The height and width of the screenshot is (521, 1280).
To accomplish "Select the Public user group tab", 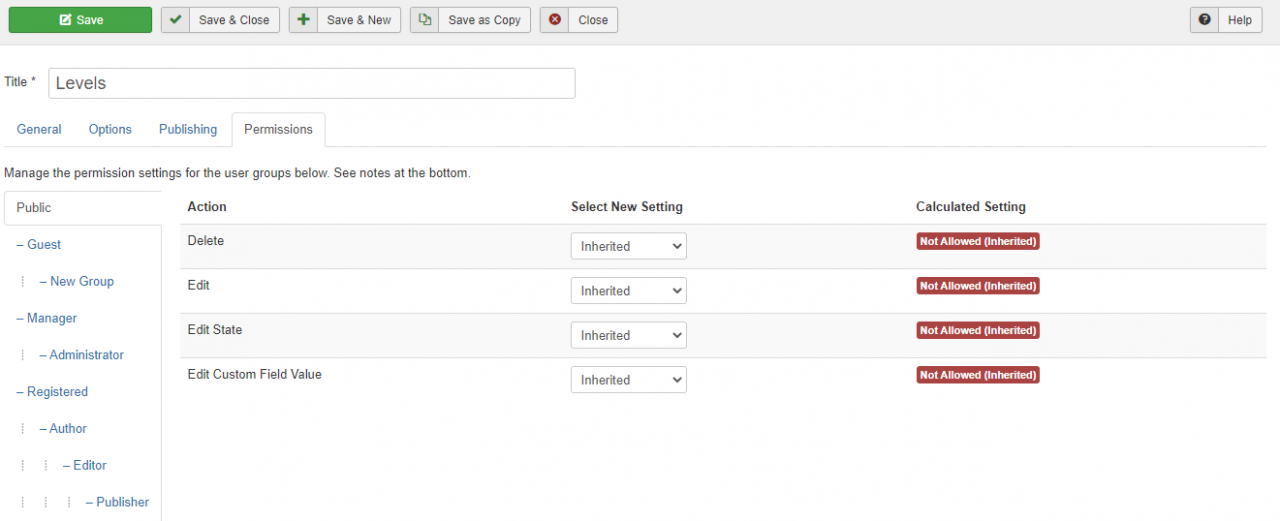I will coord(34,208).
